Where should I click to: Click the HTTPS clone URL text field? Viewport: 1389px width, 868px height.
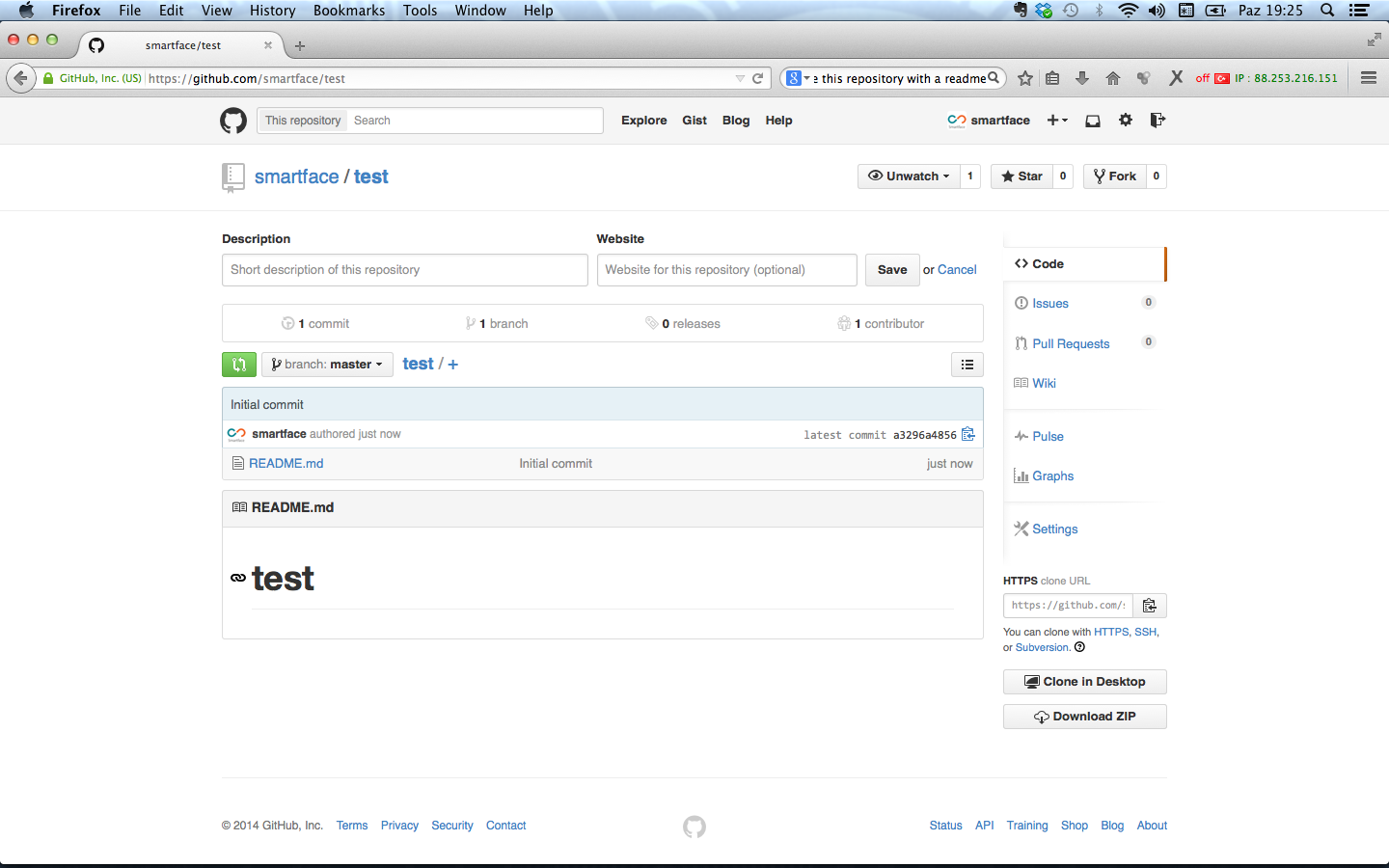1068,606
